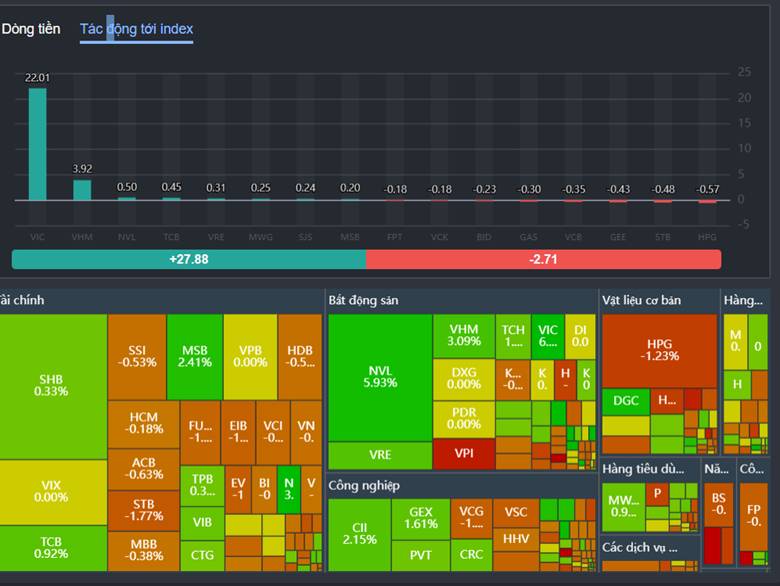Click the red VPI tile
This screenshot has width=780, height=586.
tap(464, 454)
